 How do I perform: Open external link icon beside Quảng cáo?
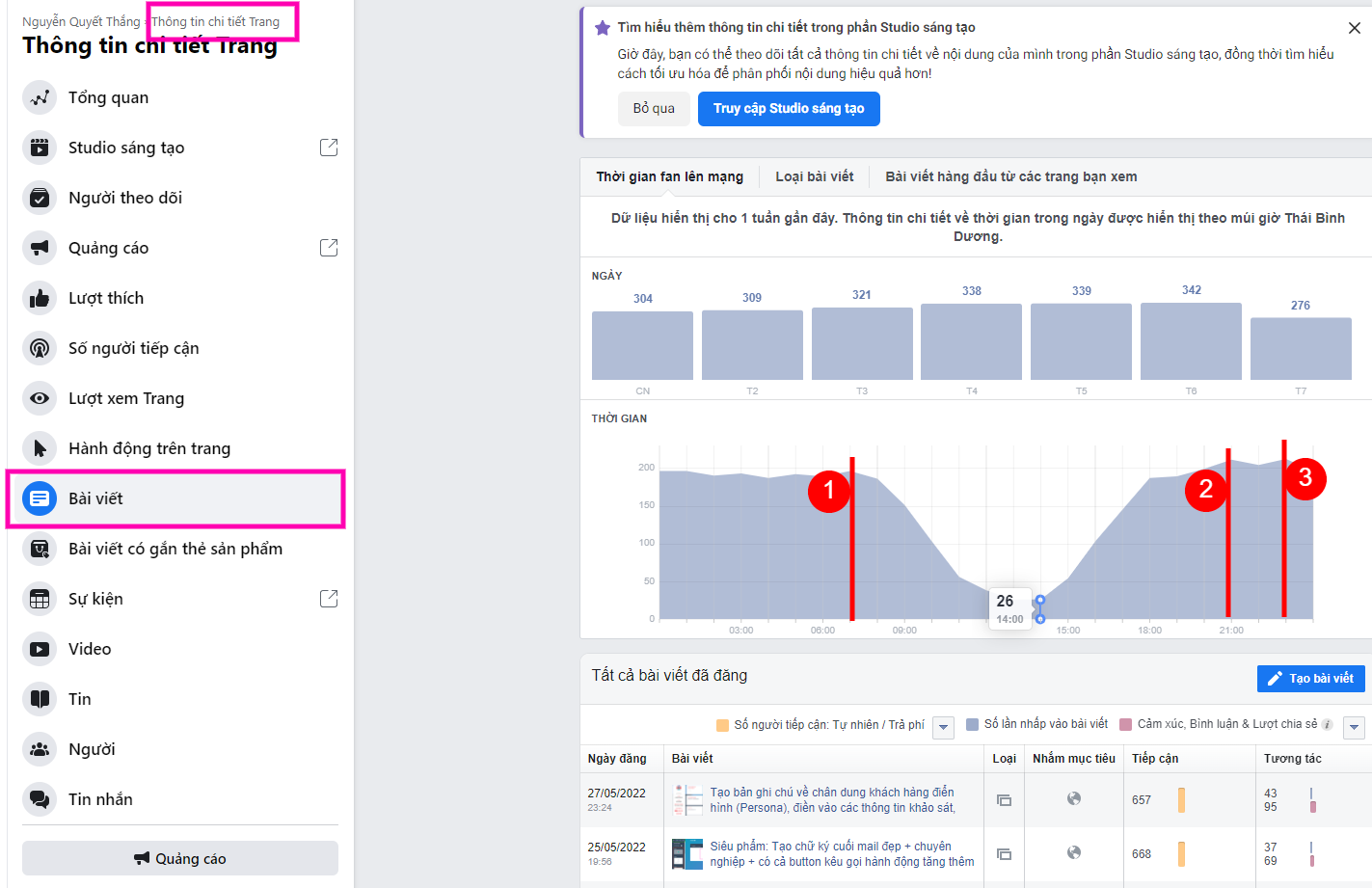pyautogui.click(x=329, y=248)
